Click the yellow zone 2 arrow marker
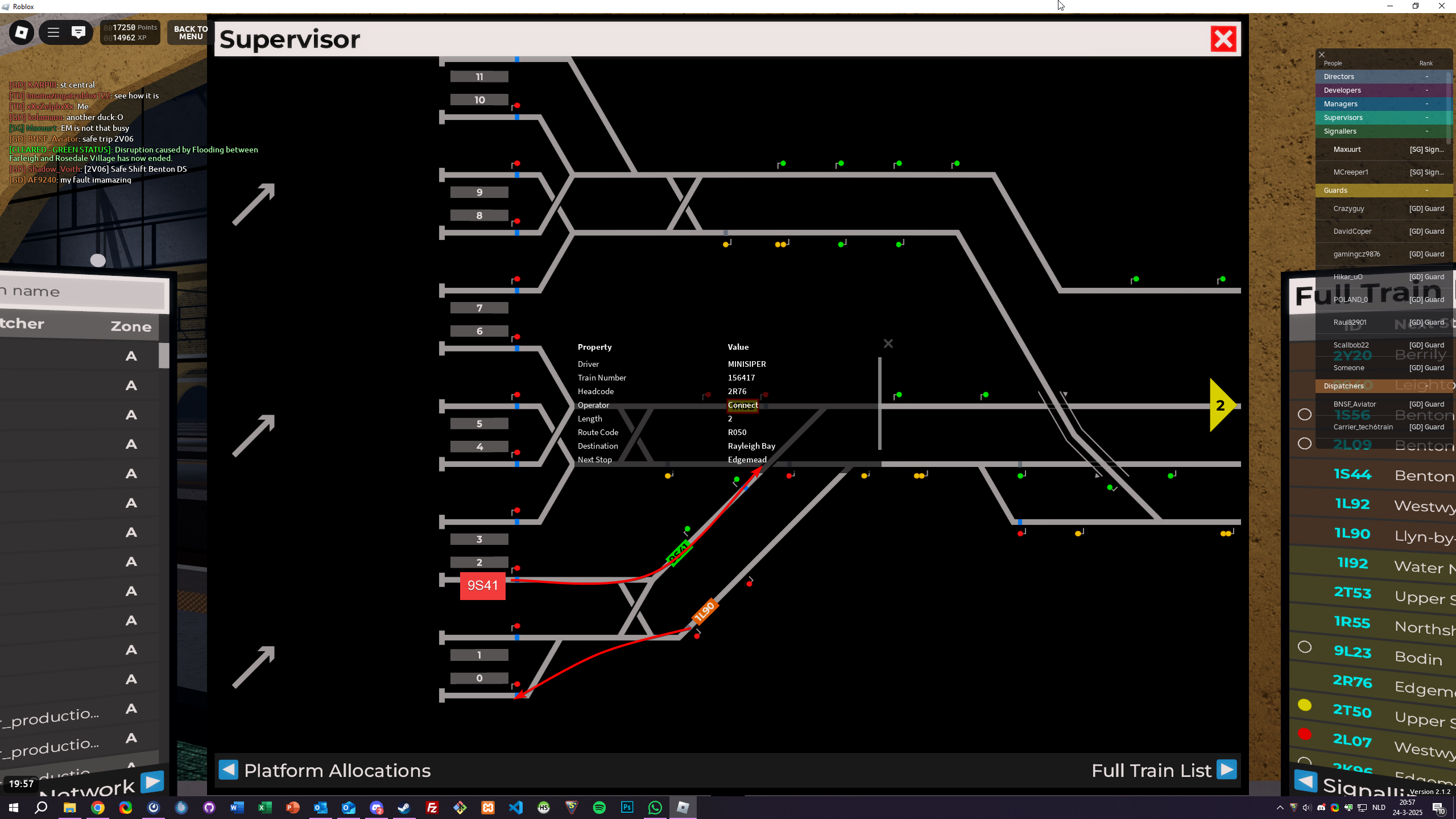The height and width of the screenshot is (819, 1456). (x=1221, y=406)
